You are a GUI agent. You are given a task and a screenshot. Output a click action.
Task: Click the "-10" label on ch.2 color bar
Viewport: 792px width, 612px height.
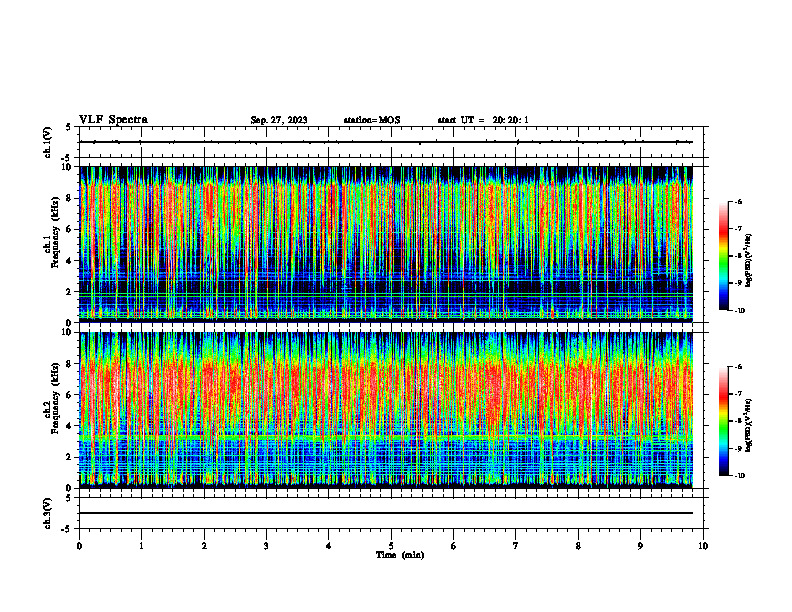(x=739, y=476)
